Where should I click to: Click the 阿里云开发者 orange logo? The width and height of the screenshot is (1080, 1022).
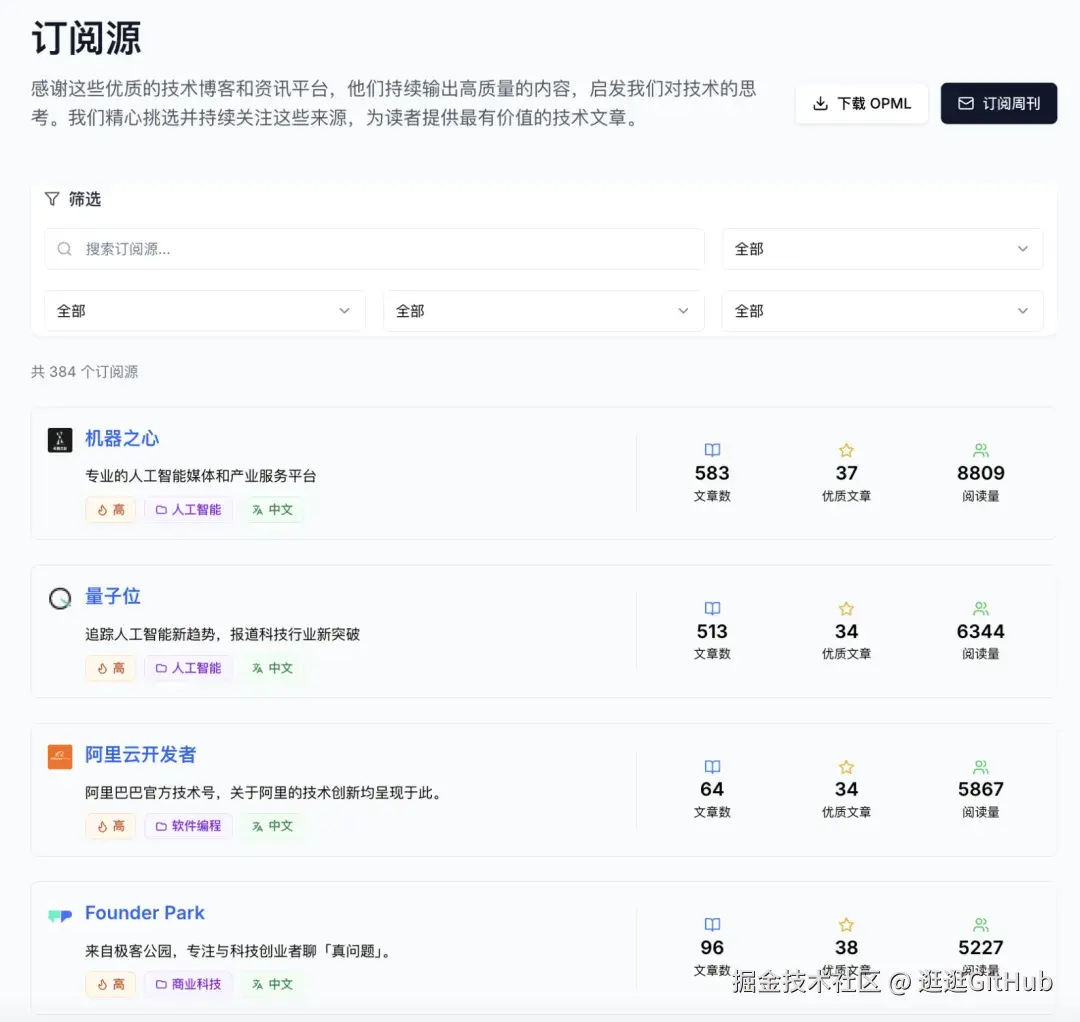(60, 756)
